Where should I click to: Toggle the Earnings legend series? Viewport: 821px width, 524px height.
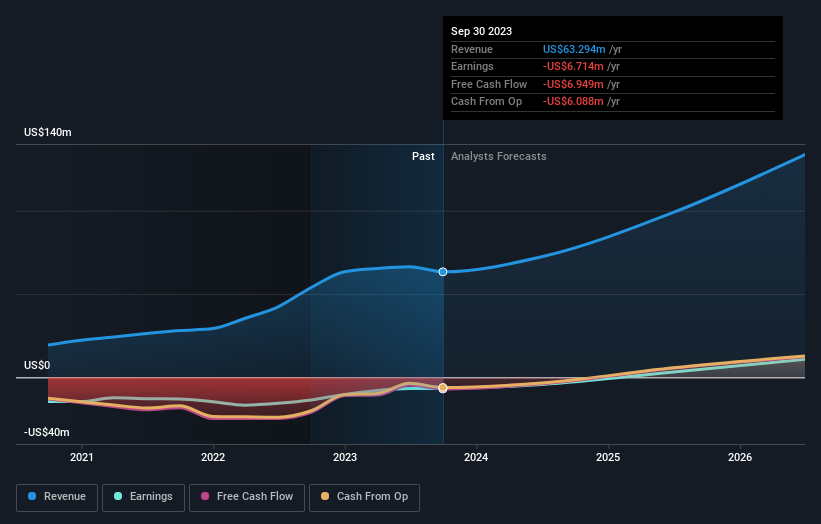point(143,497)
